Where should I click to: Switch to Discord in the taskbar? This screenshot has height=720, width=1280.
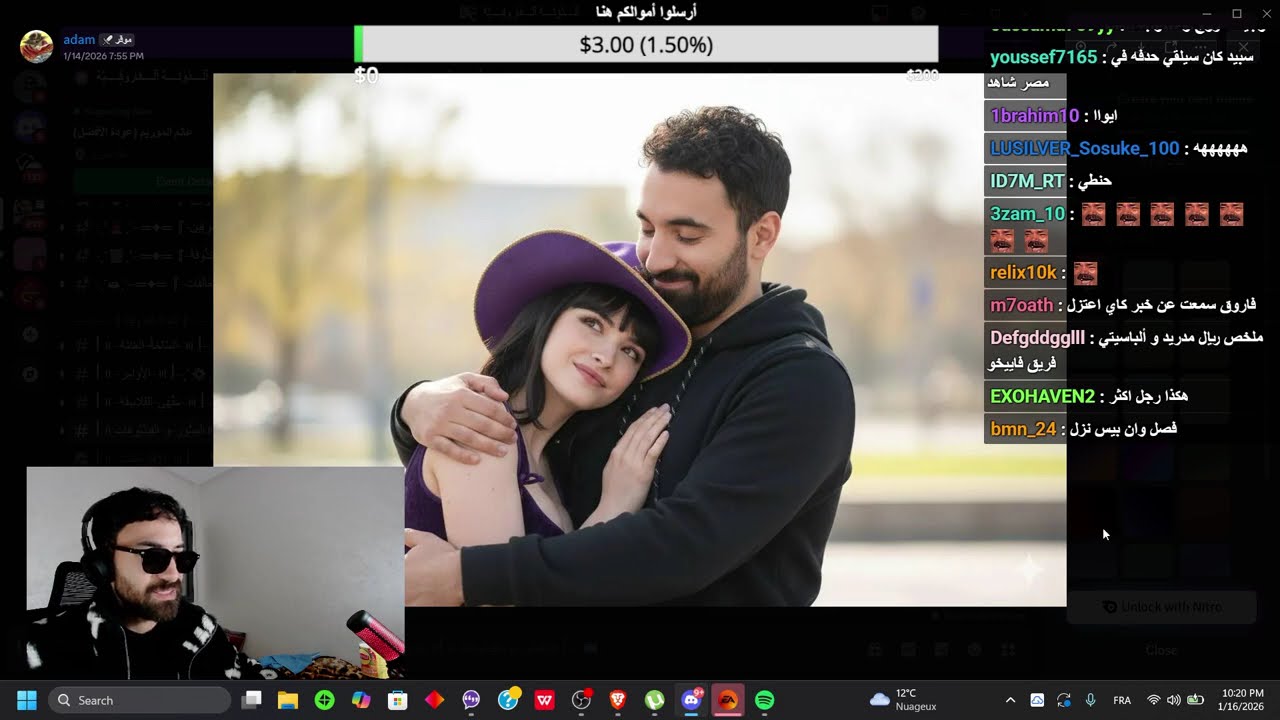point(691,700)
